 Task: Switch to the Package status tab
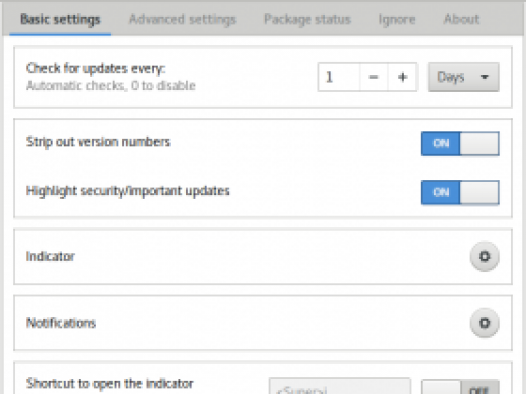[307, 19]
